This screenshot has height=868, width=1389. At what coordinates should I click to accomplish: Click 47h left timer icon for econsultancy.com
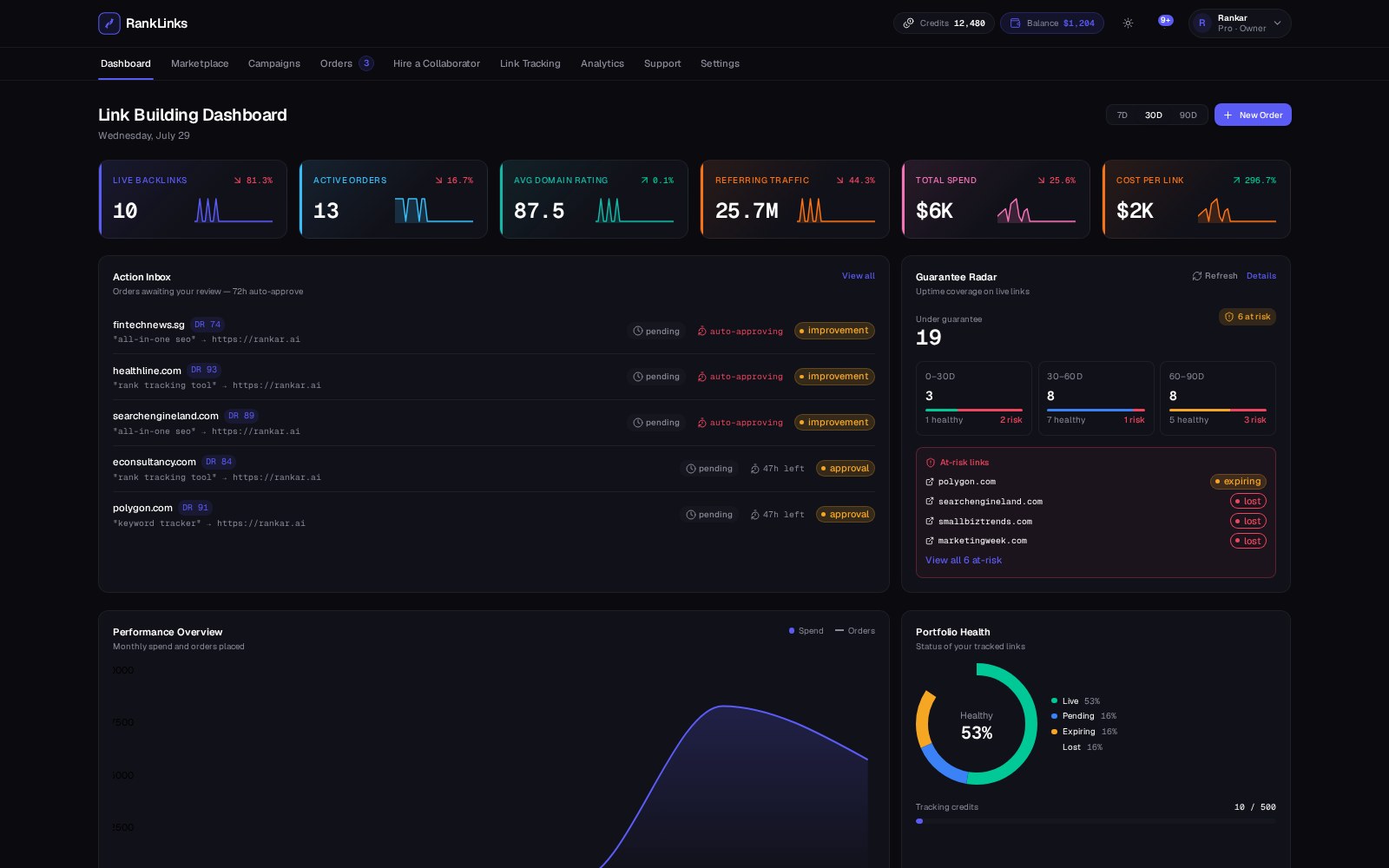pos(755,469)
